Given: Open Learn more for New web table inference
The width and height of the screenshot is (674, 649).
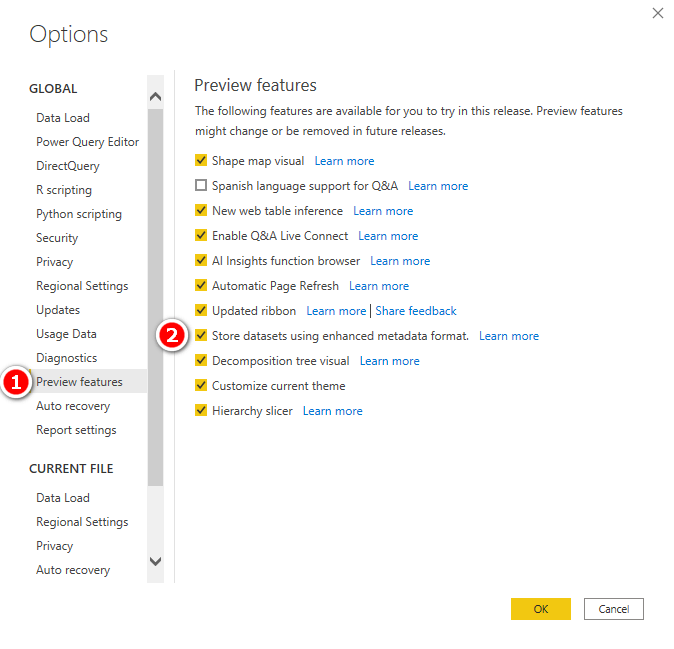Looking at the screenshot, I should tap(383, 211).
